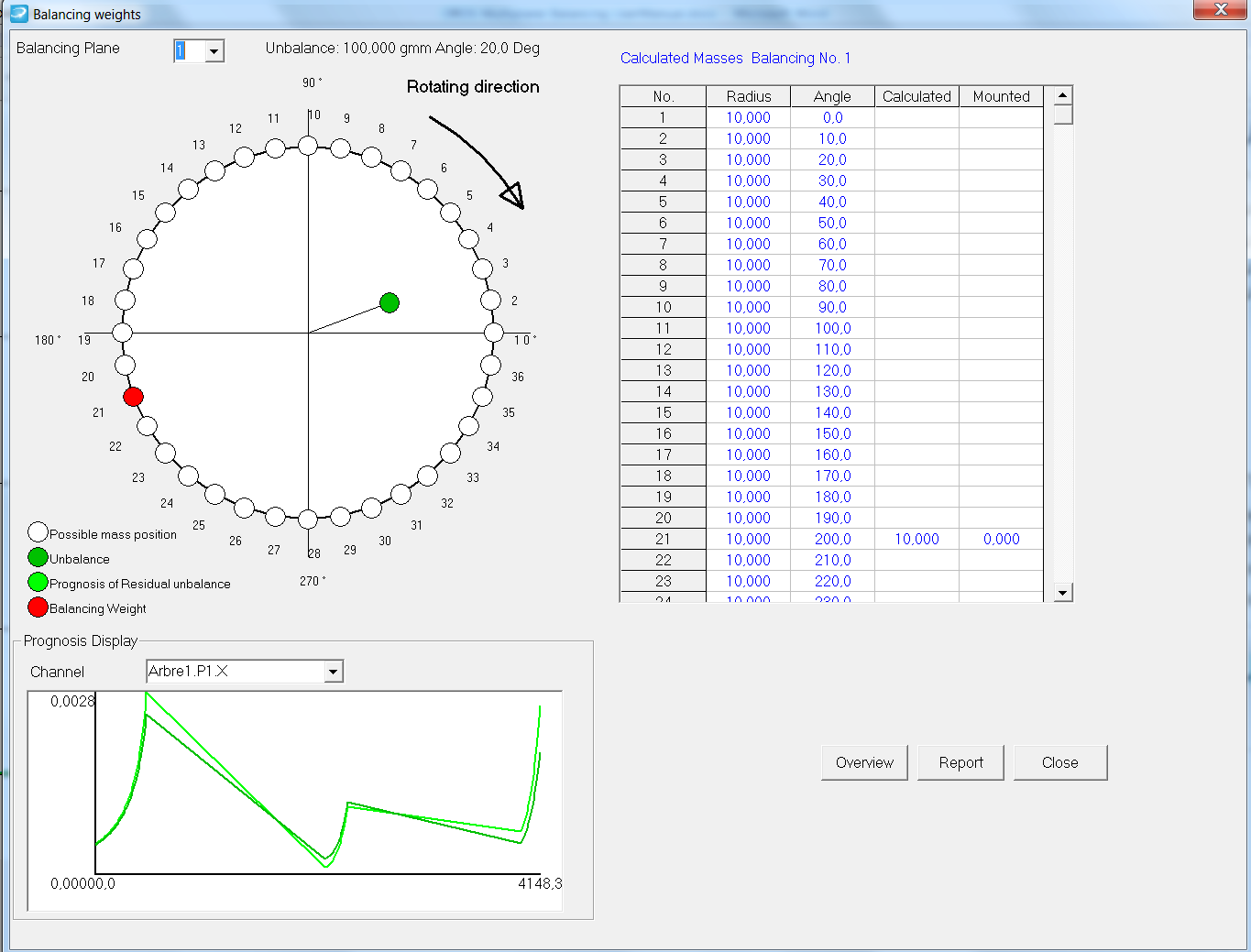This screenshot has width=1251, height=952.
Task: Click the mass position circle at 270 degrees
Action: (x=308, y=520)
